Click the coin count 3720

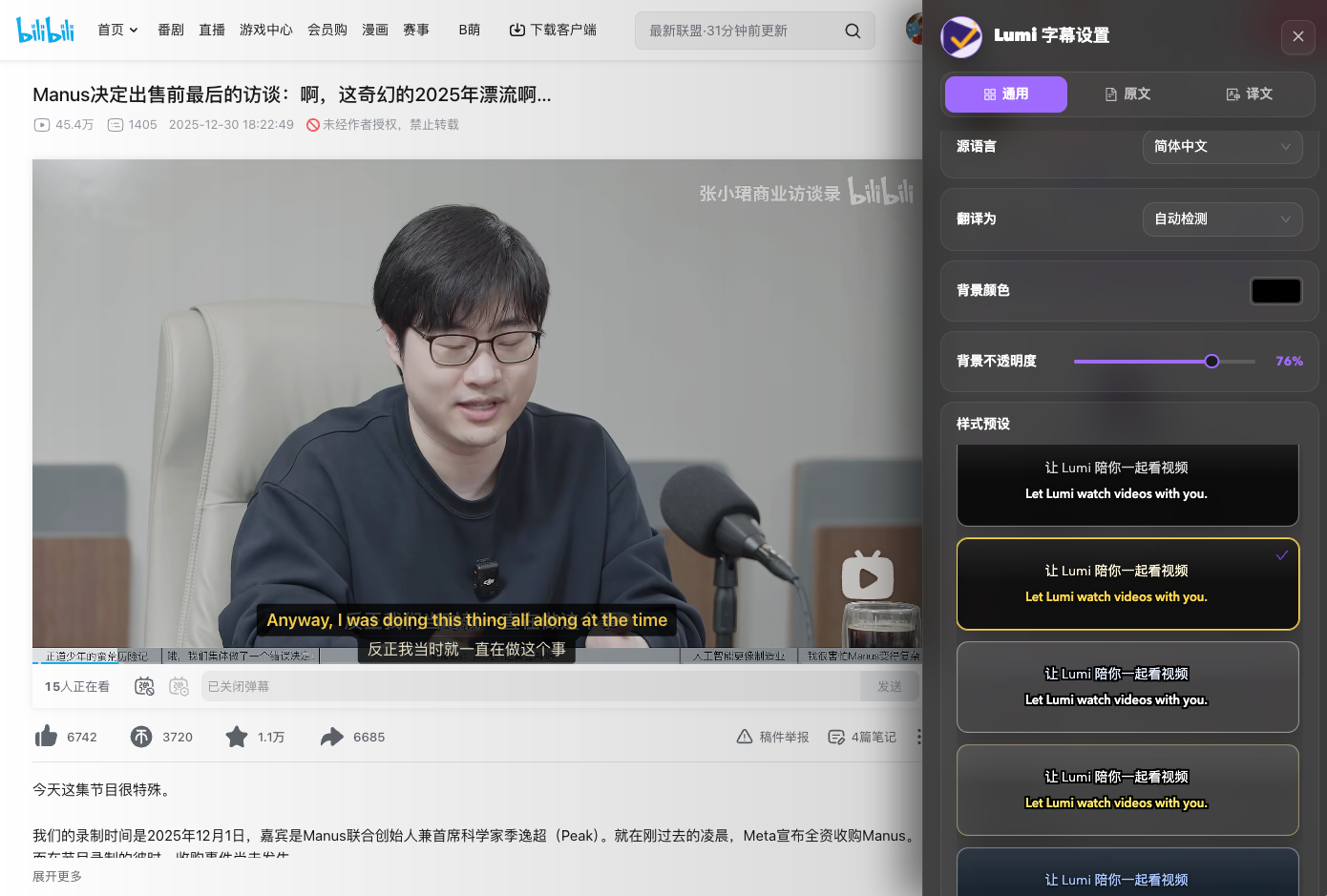[x=178, y=737]
